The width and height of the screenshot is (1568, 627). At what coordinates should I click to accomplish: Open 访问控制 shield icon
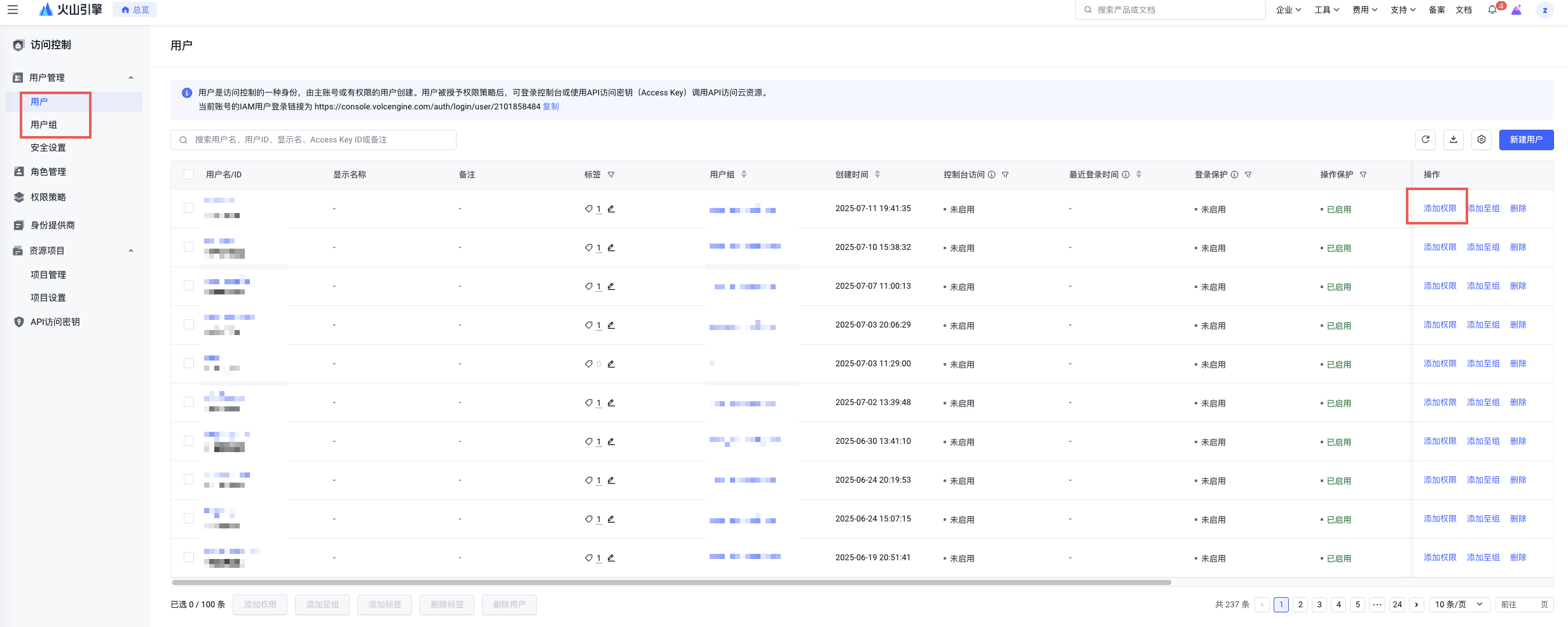click(x=18, y=45)
